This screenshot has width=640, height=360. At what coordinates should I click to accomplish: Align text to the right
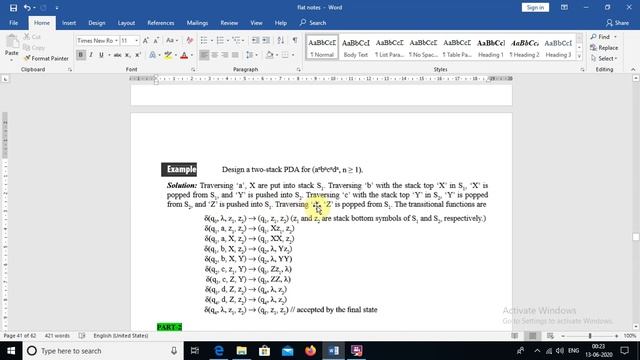pyautogui.click(x=225, y=55)
